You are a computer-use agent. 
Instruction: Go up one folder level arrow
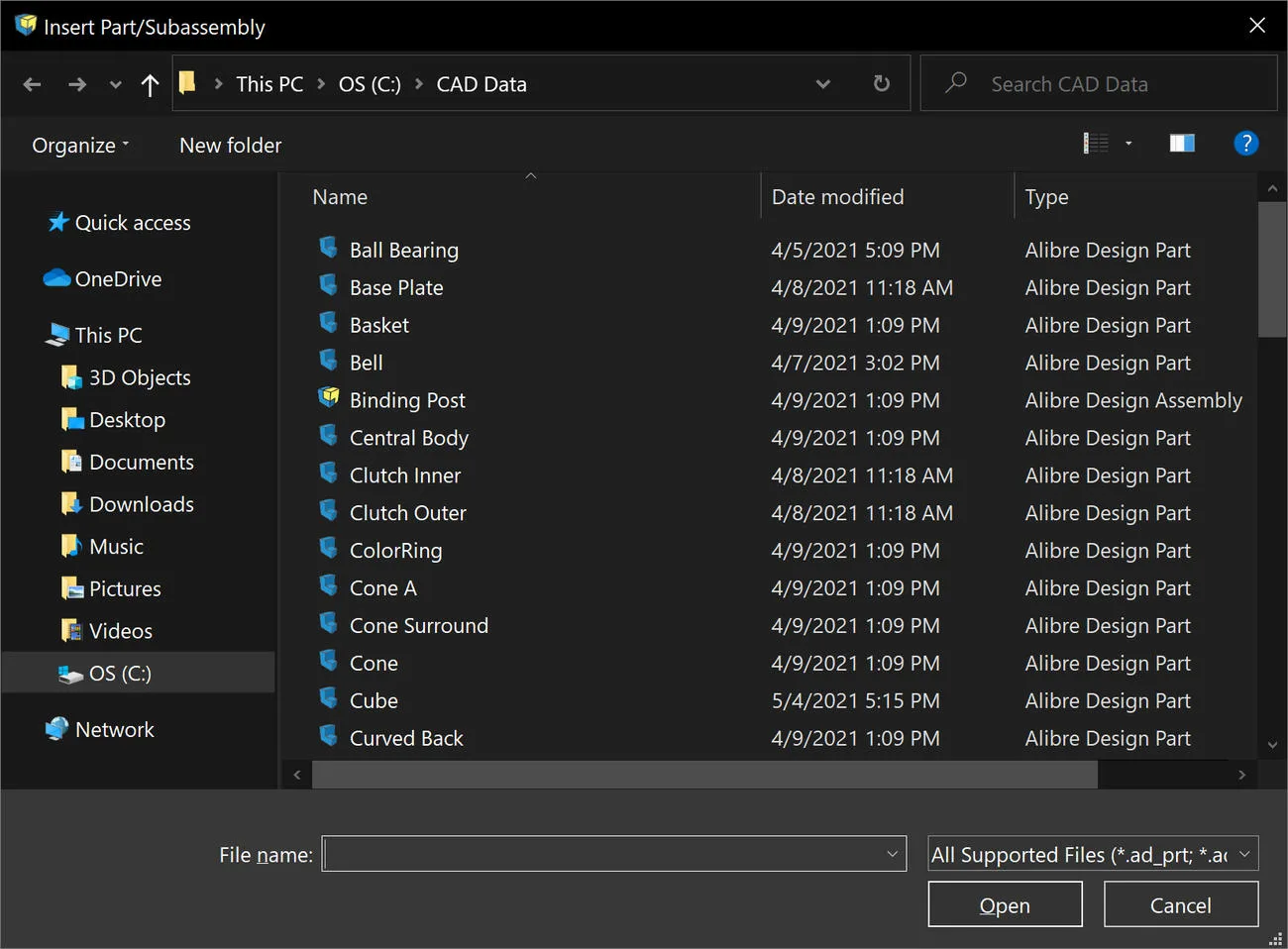(x=150, y=85)
